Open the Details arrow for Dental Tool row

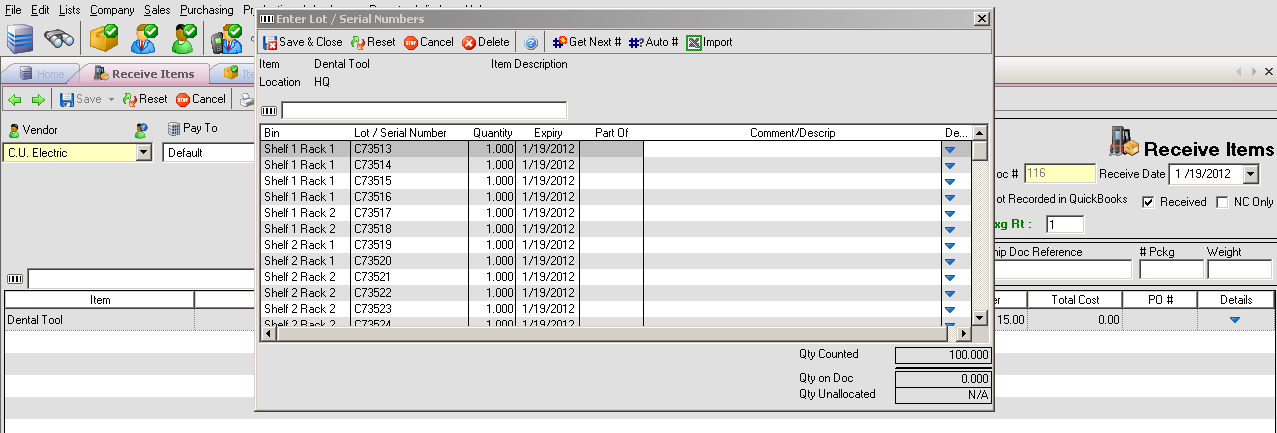coord(1234,320)
